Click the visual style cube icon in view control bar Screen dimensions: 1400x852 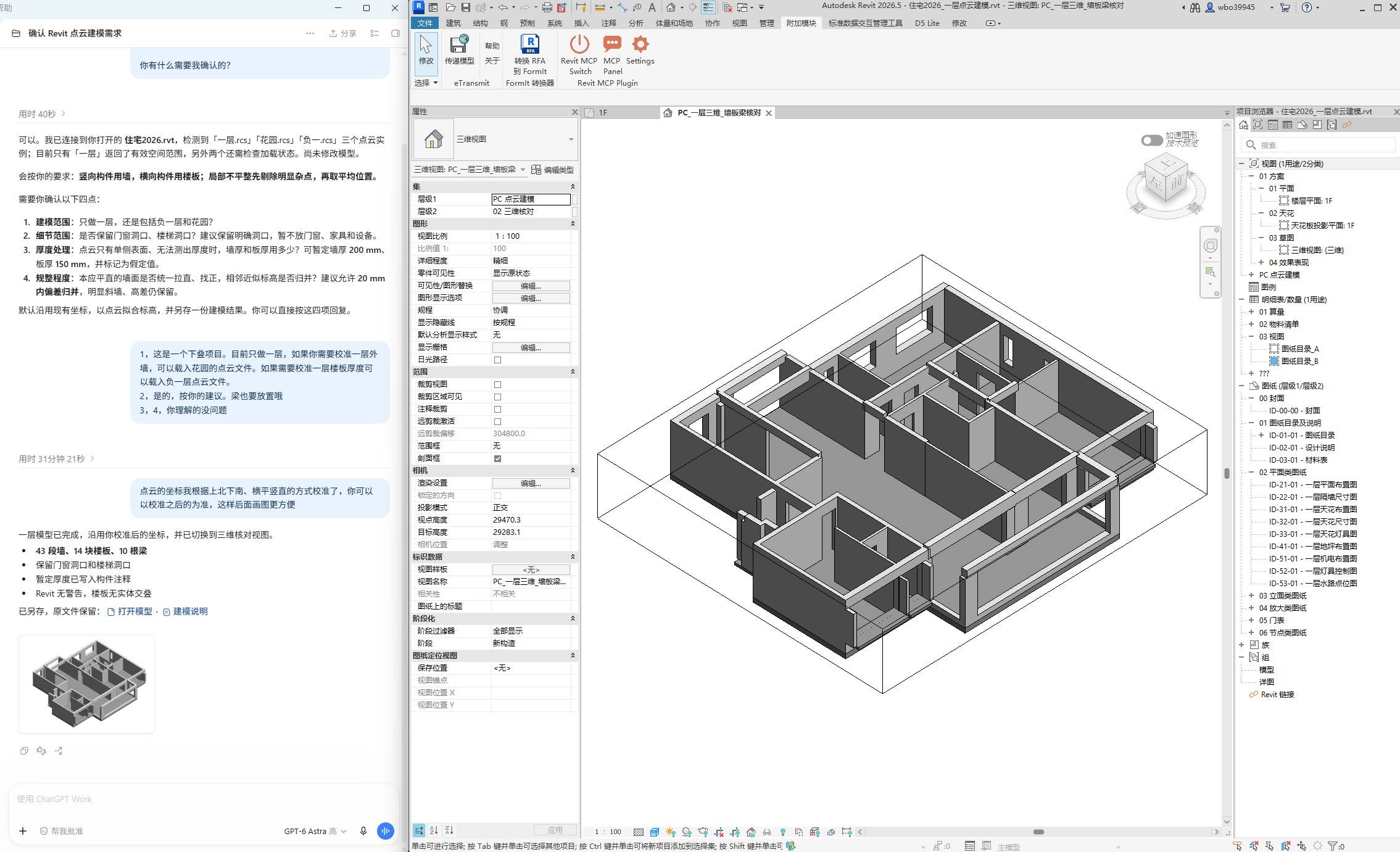tap(655, 832)
